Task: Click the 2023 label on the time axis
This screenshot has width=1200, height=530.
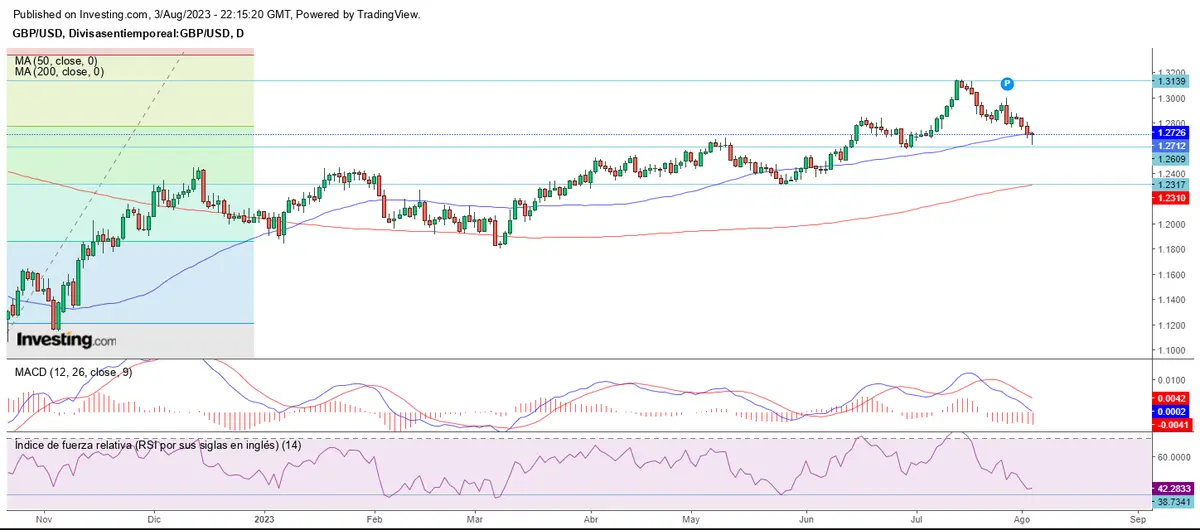Action: pos(263,520)
